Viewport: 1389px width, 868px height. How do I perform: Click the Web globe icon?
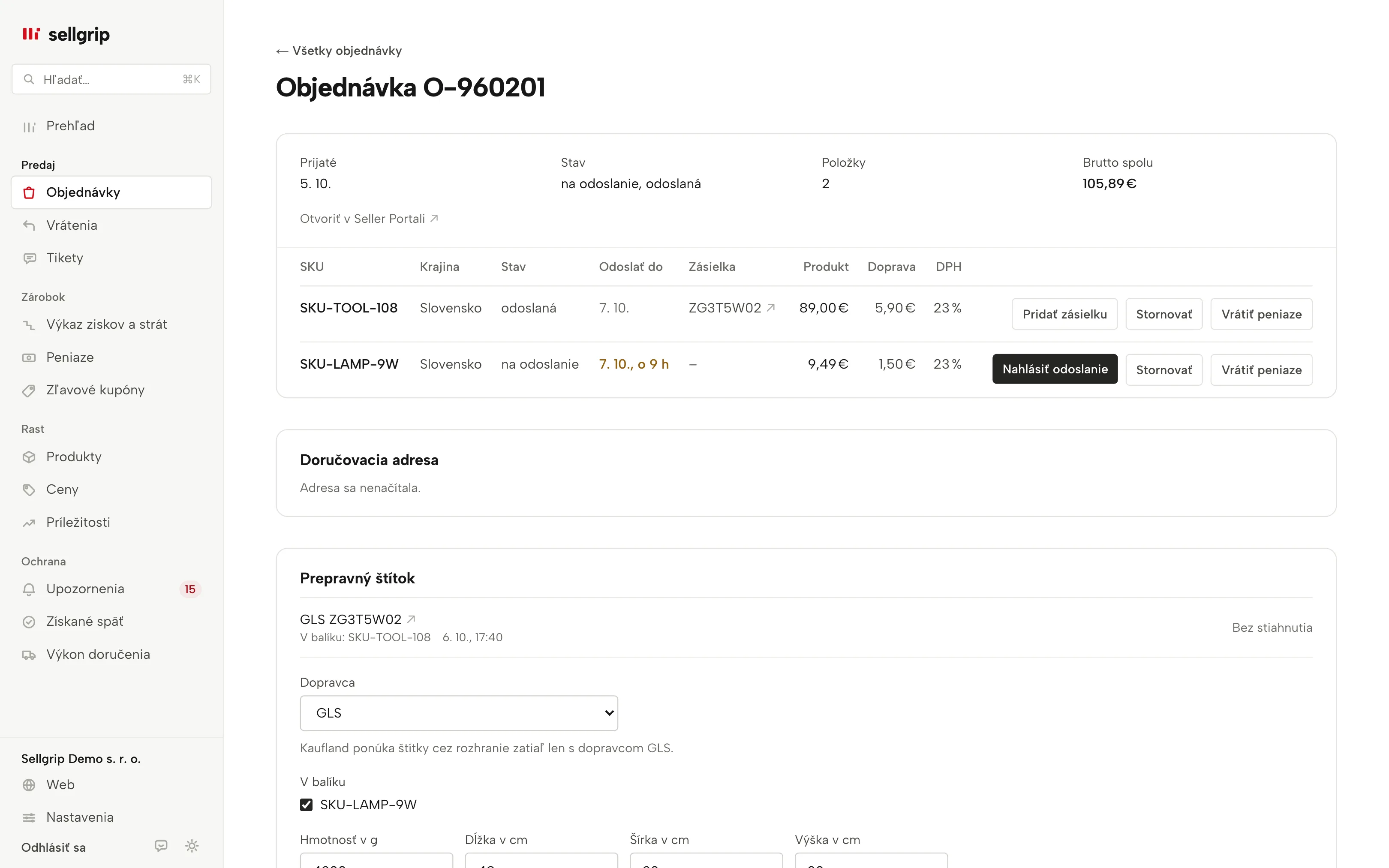click(x=29, y=785)
